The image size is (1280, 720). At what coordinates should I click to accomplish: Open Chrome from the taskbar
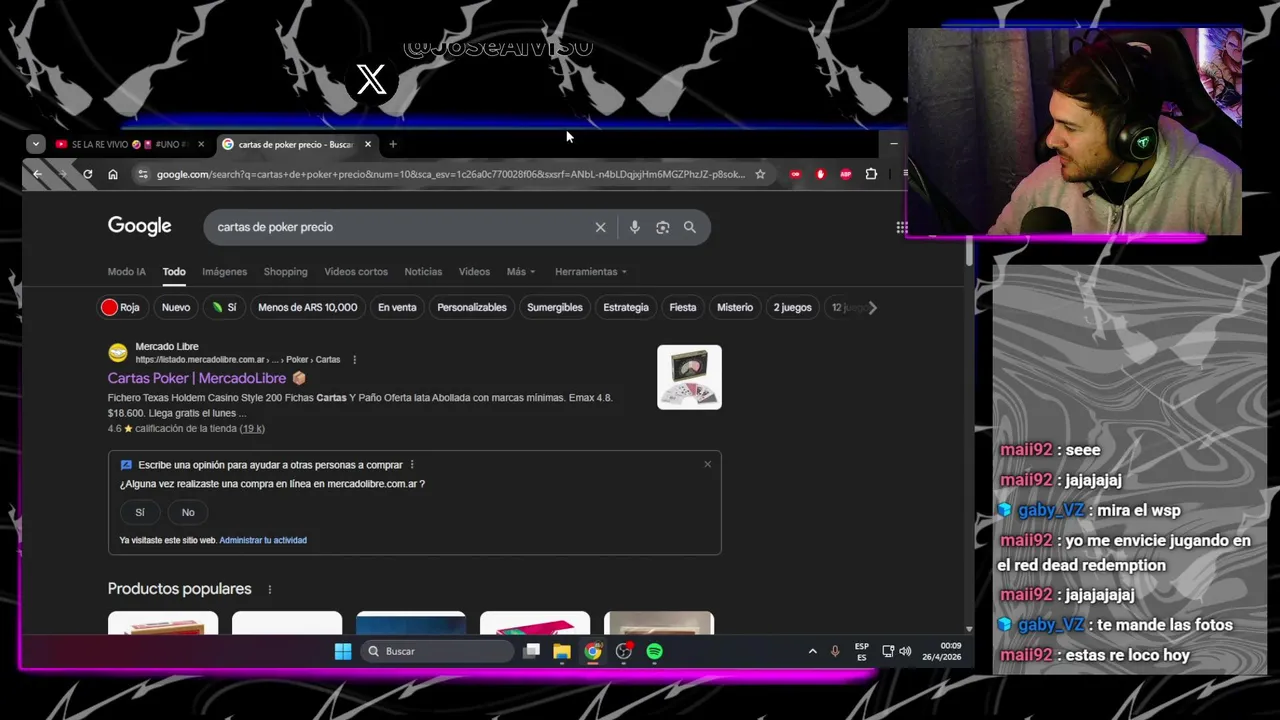click(x=593, y=651)
